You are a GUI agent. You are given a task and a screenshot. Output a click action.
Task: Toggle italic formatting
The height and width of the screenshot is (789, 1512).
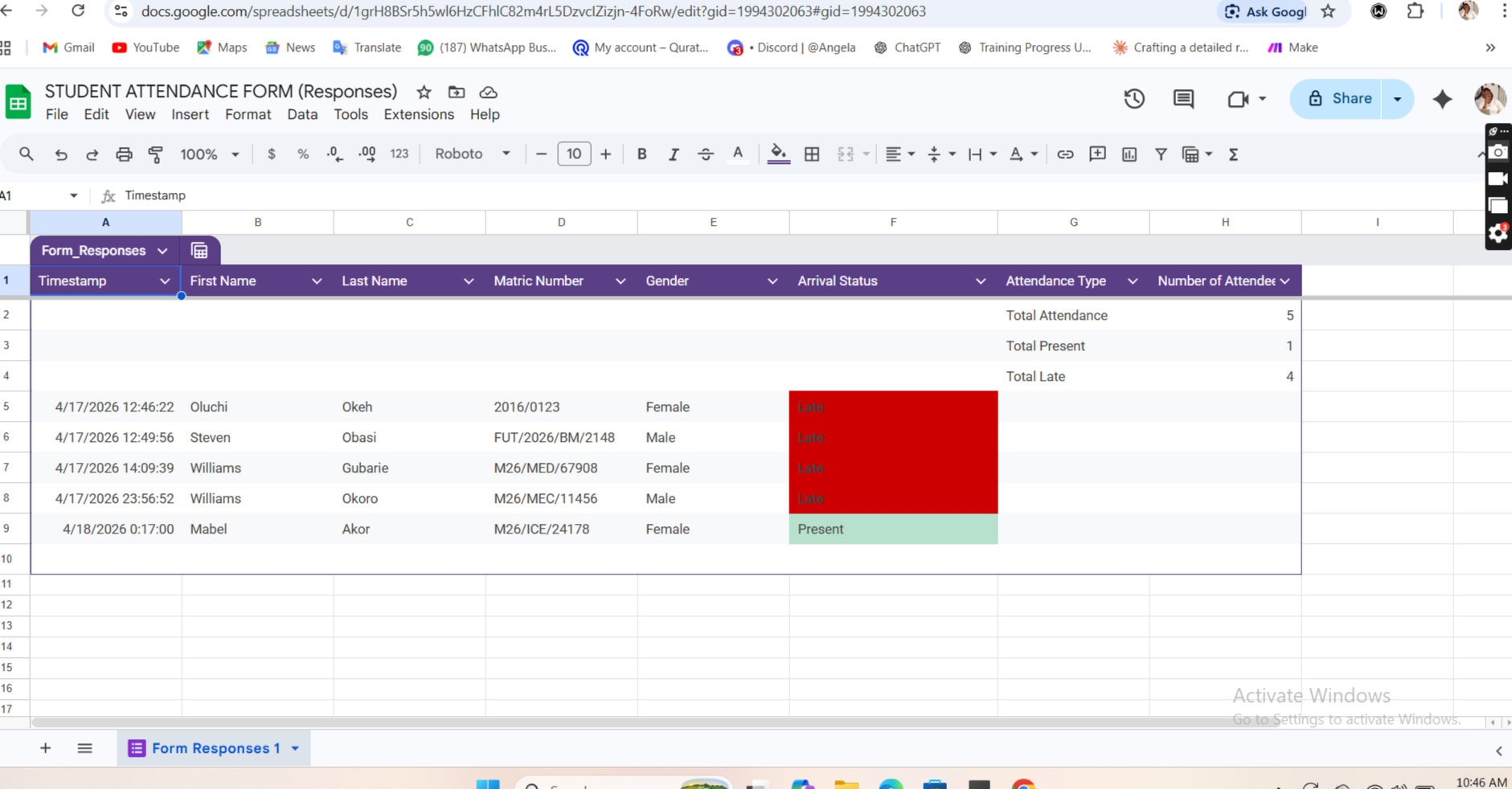click(674, 154)
